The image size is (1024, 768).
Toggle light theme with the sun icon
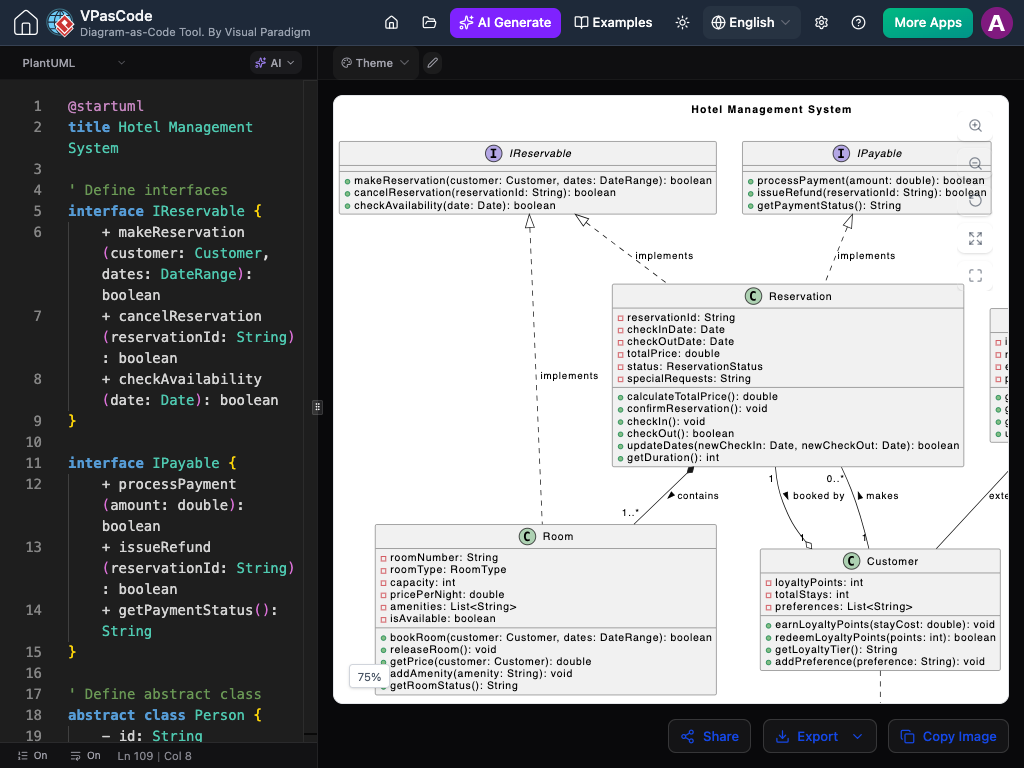(x=682, y=23)
